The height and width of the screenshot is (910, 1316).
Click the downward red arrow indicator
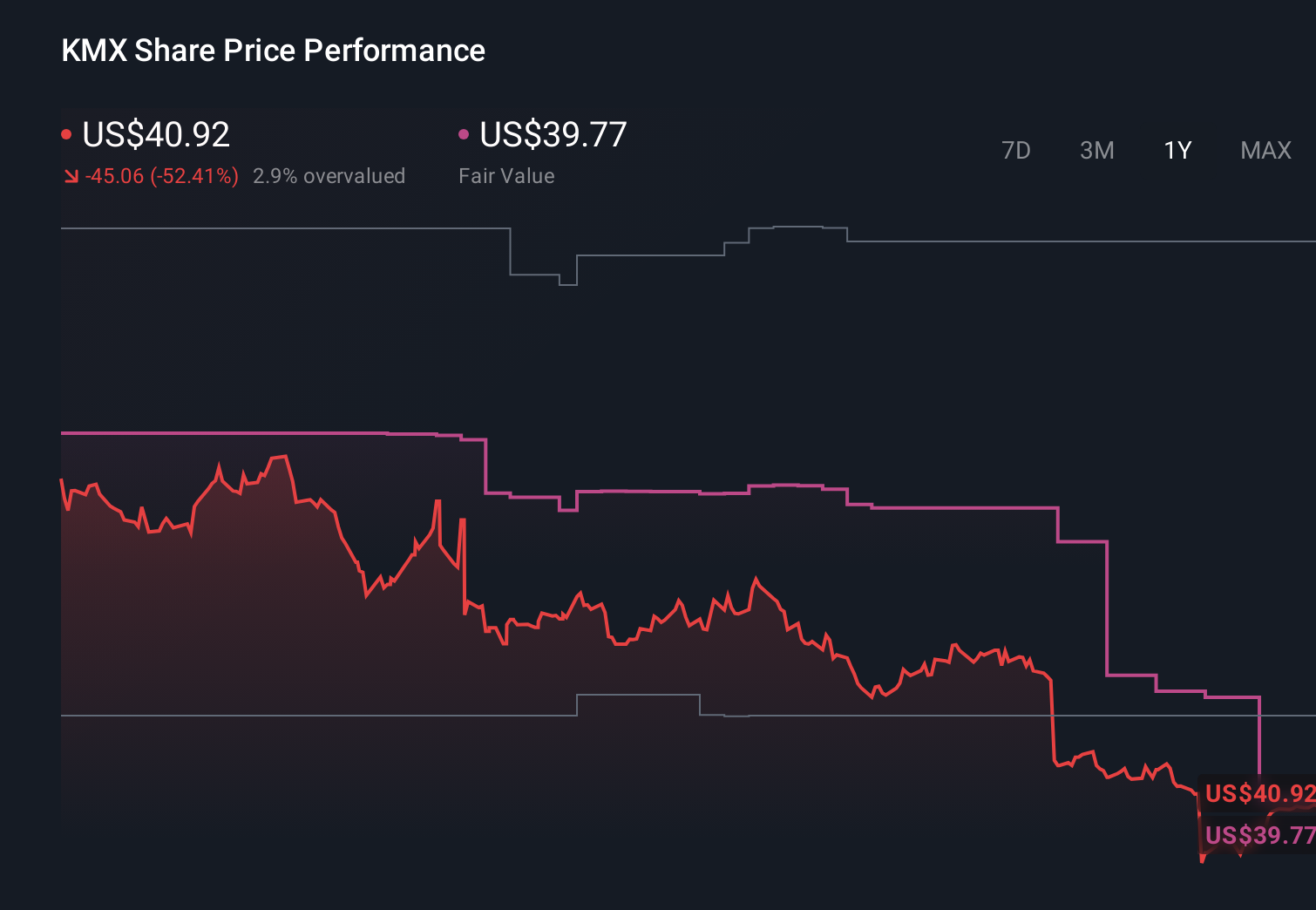(x=71, y=175)
